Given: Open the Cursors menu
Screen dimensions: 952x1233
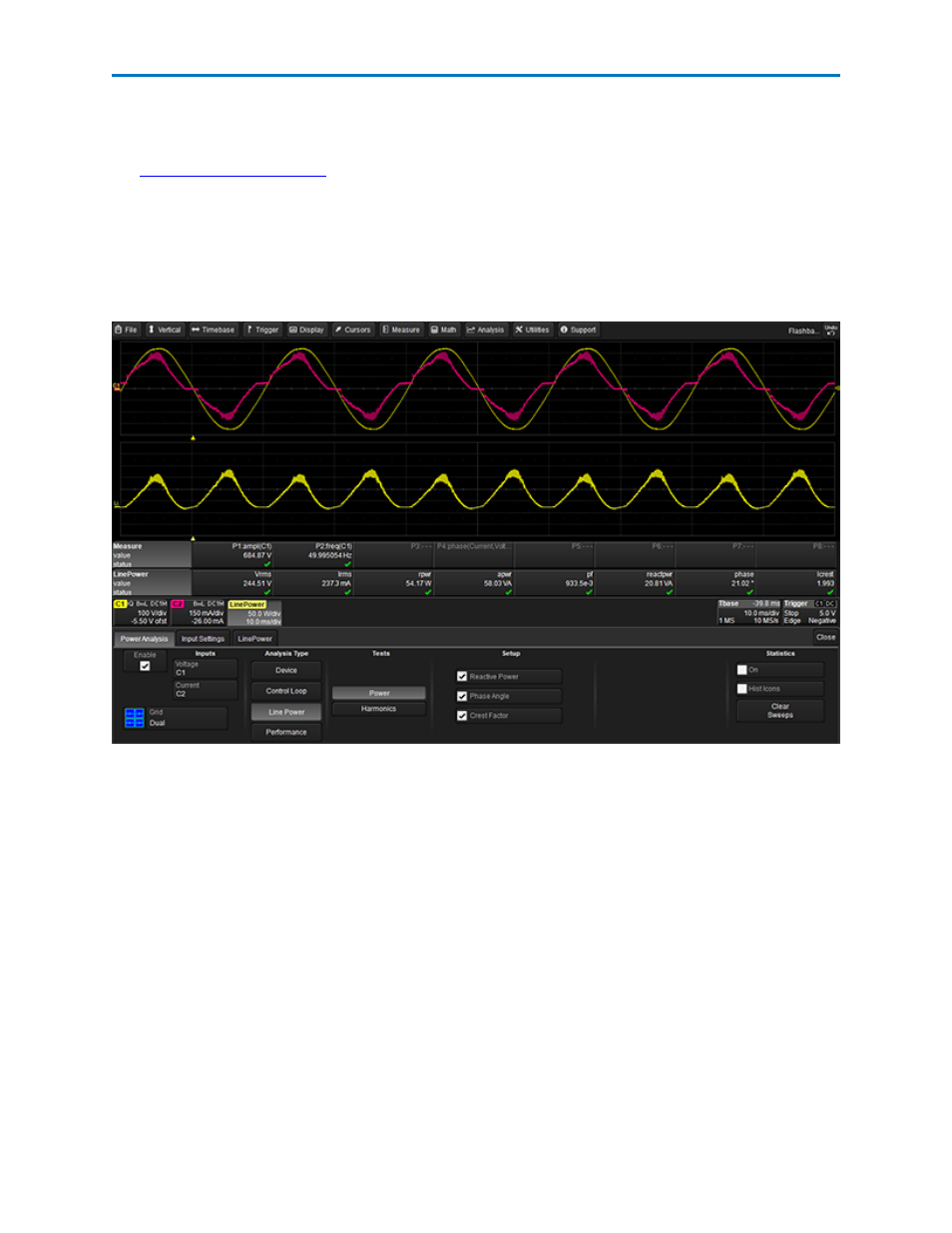Looking at the screenshot, I should [x=352, y=329].
